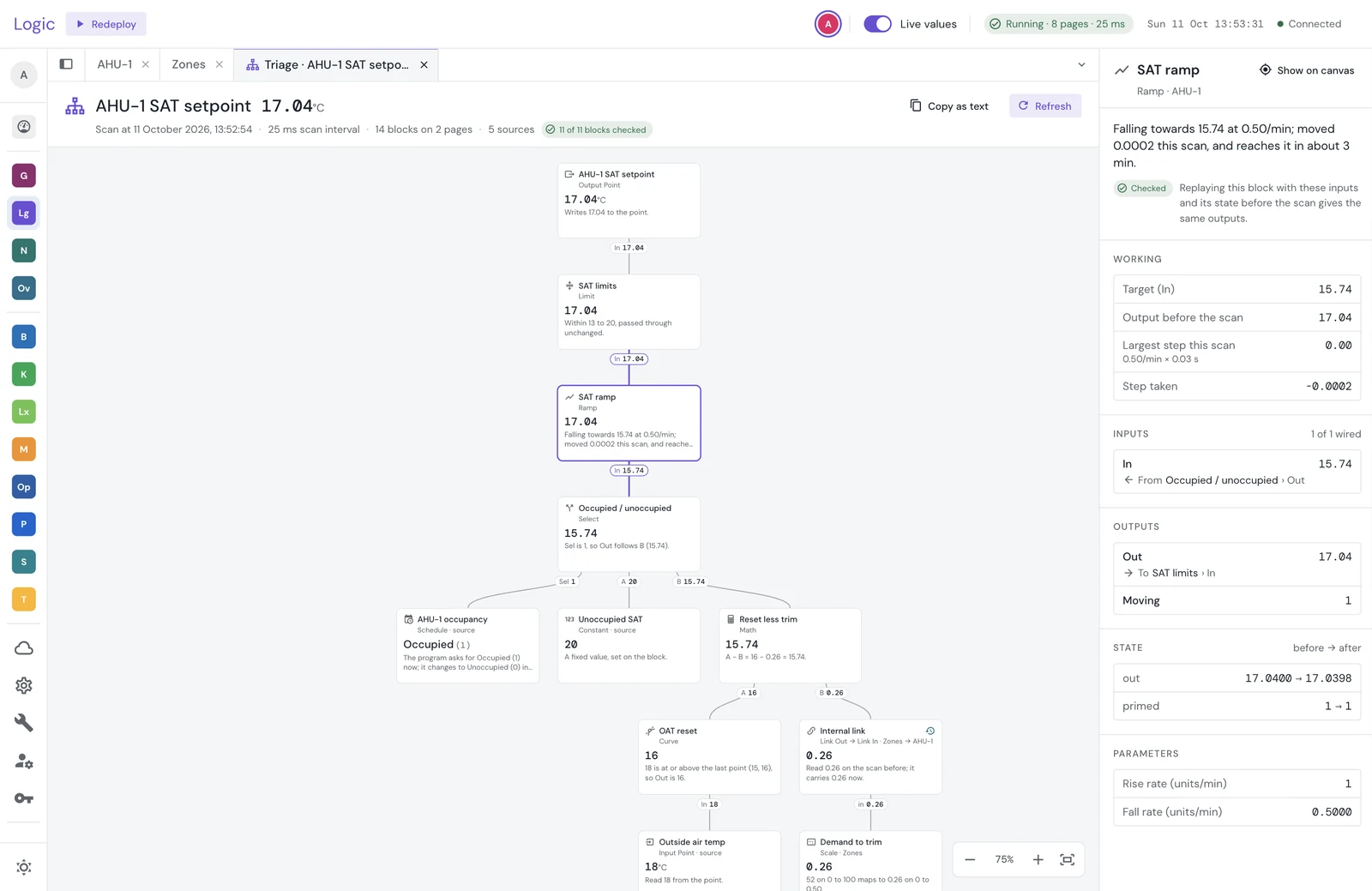Click Copy as text
1372x891 pixels.
point(949,106)
